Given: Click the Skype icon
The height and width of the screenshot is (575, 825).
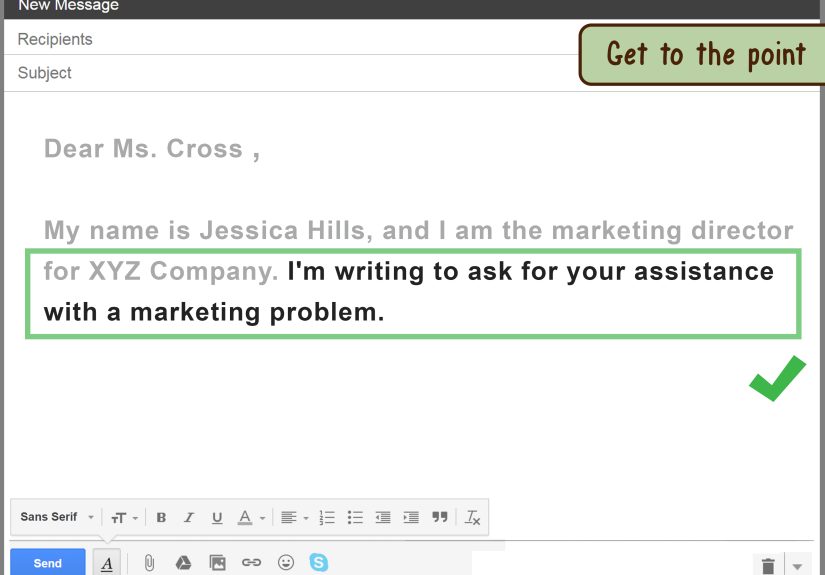Looking at the screenshot, I should point(319,562).
